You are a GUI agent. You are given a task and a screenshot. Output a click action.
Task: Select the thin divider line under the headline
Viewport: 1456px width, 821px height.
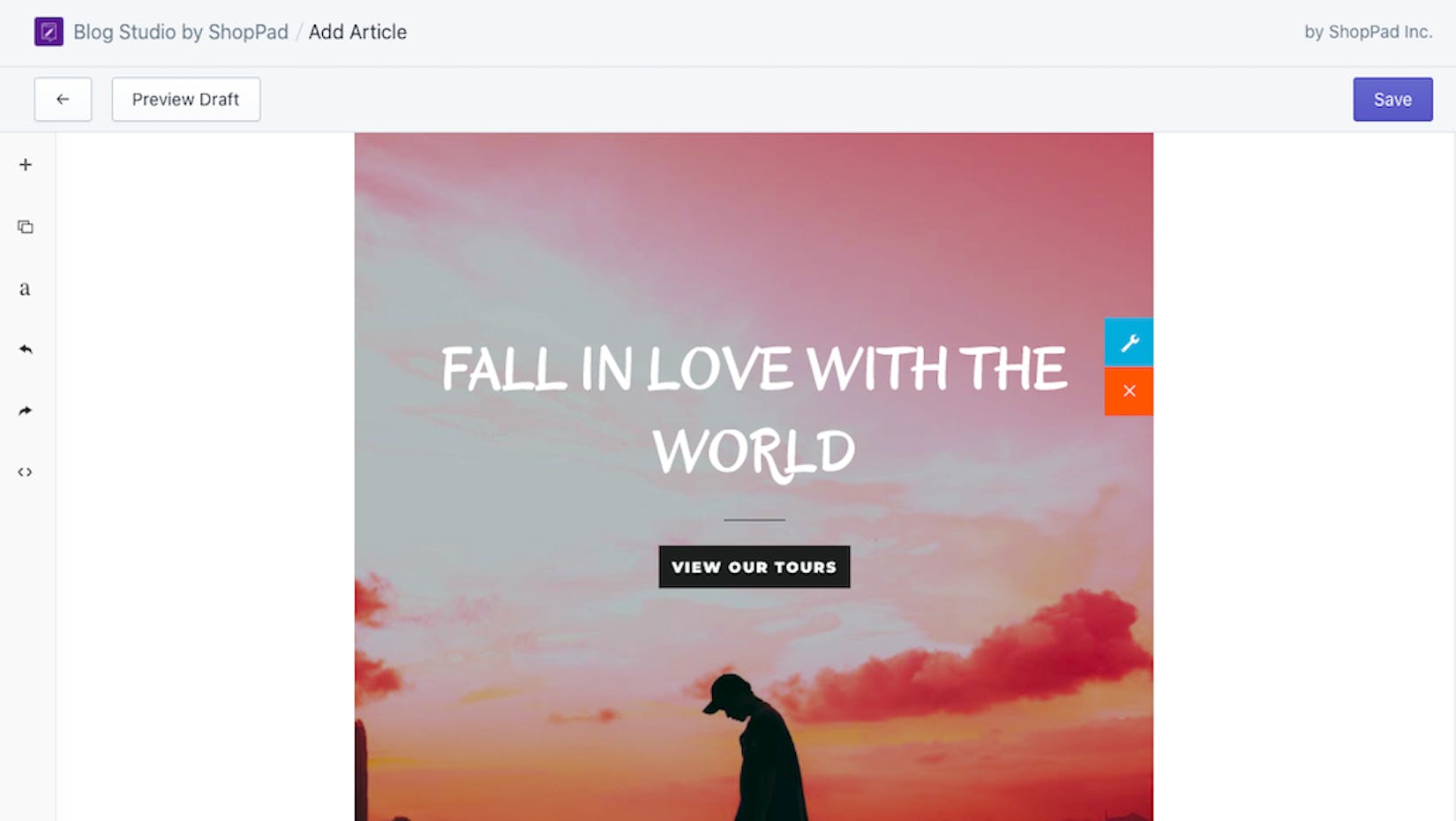click(754, 520)
